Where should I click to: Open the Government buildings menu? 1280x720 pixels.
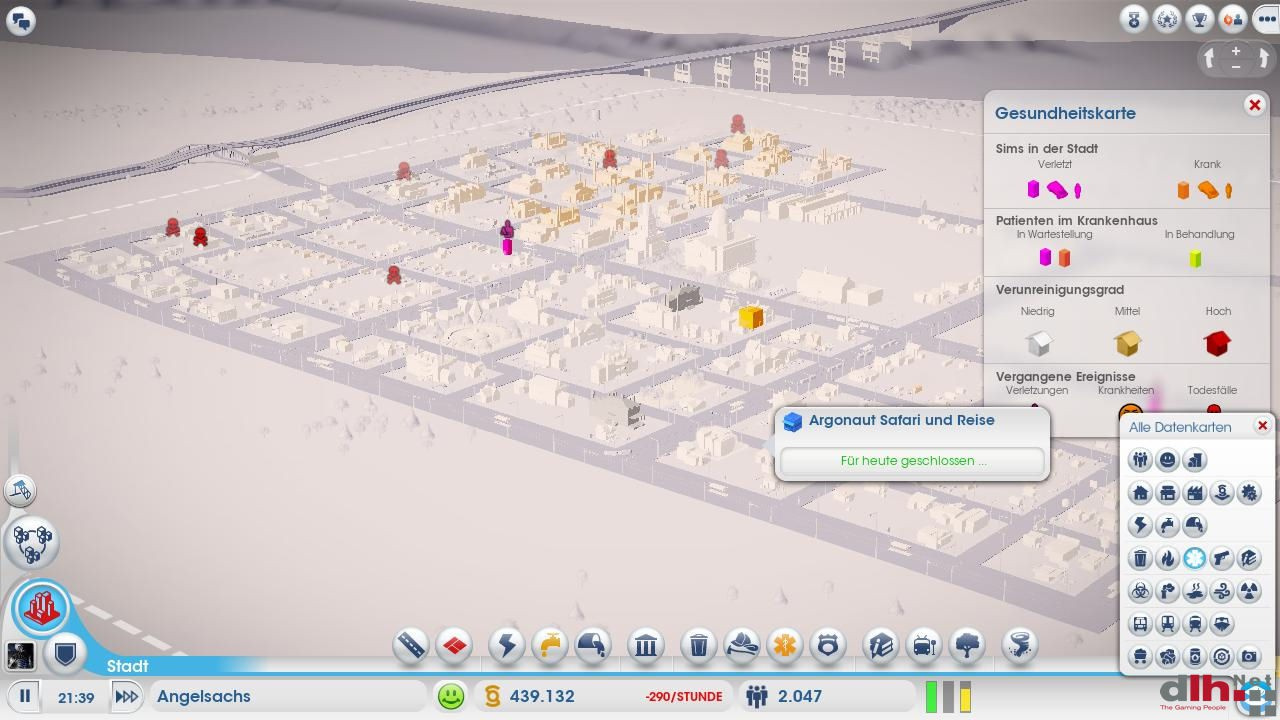click(x=646, y=646)
